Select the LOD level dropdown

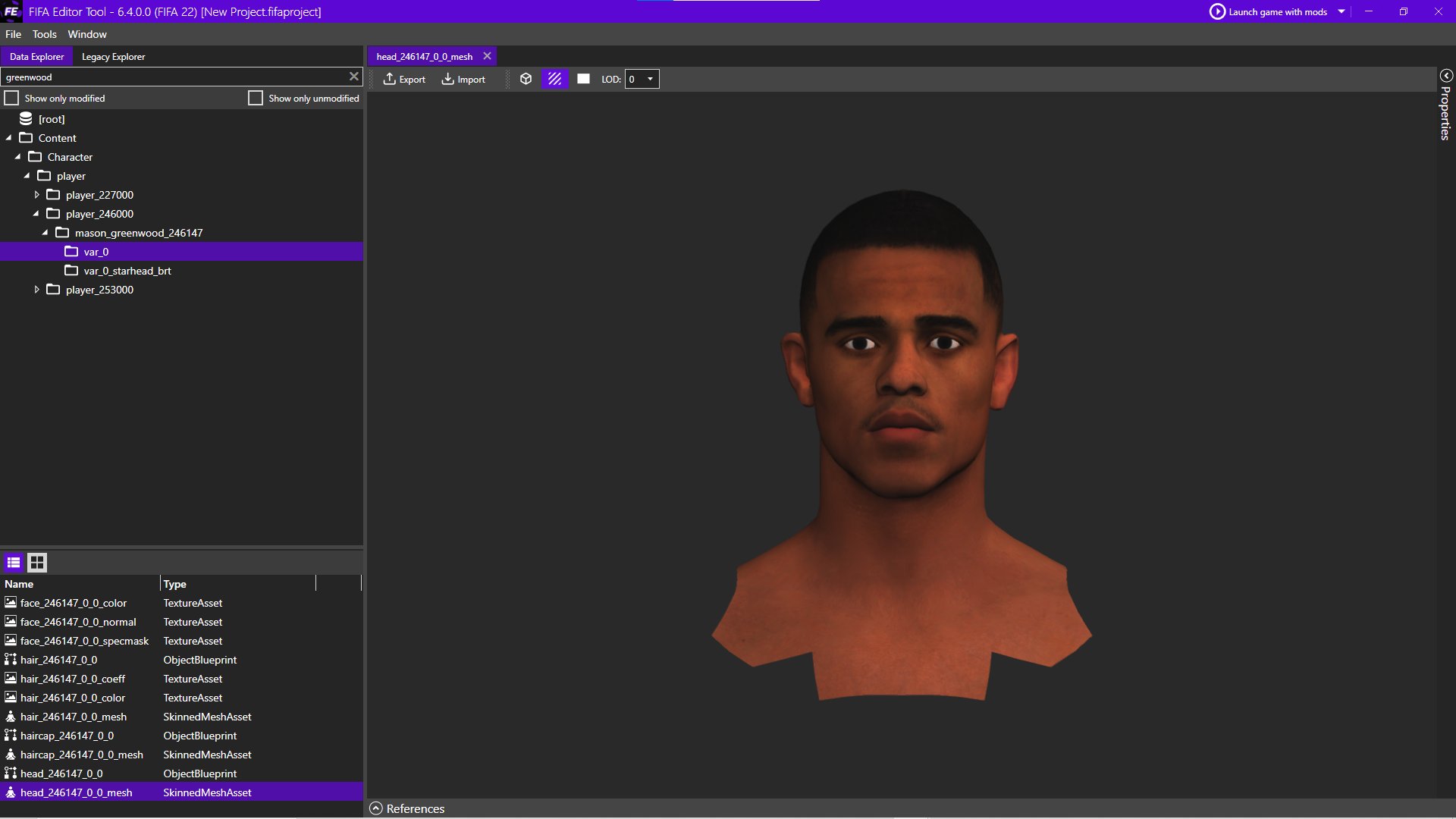[641, 79]
